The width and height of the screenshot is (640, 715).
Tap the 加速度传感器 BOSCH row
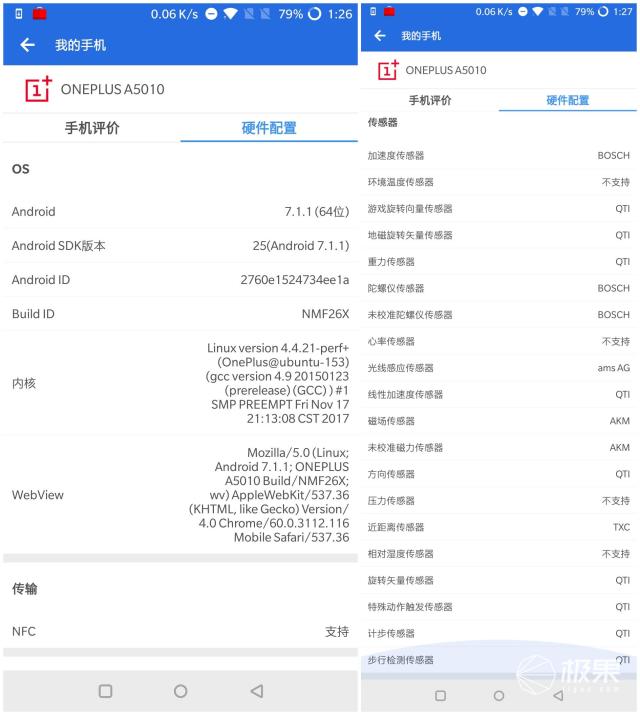[x=499, y=155]
